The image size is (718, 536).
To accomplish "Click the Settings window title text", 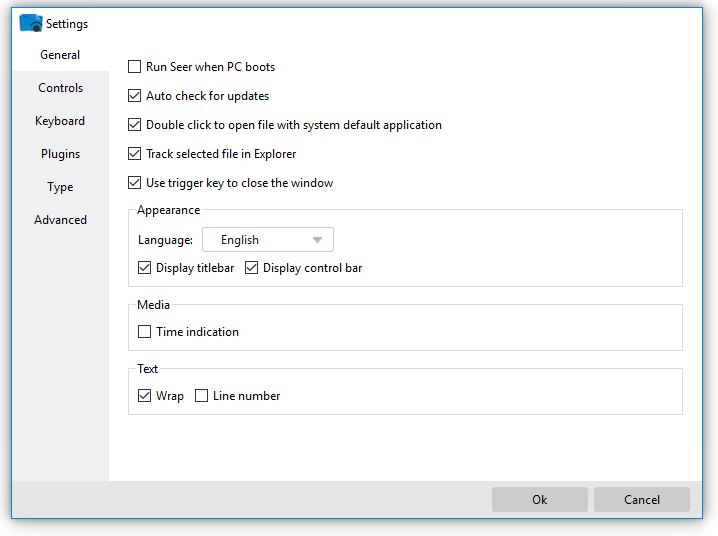I will coord(67,24).
